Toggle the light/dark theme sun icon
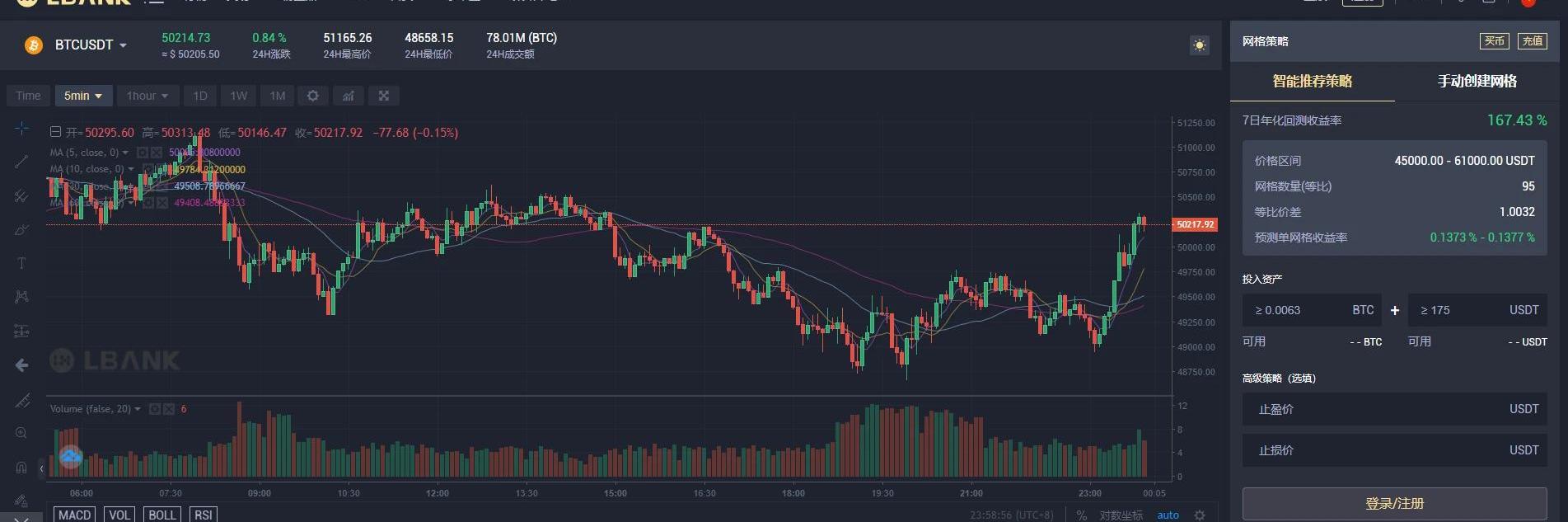1568x522 pixels. 1200,45
